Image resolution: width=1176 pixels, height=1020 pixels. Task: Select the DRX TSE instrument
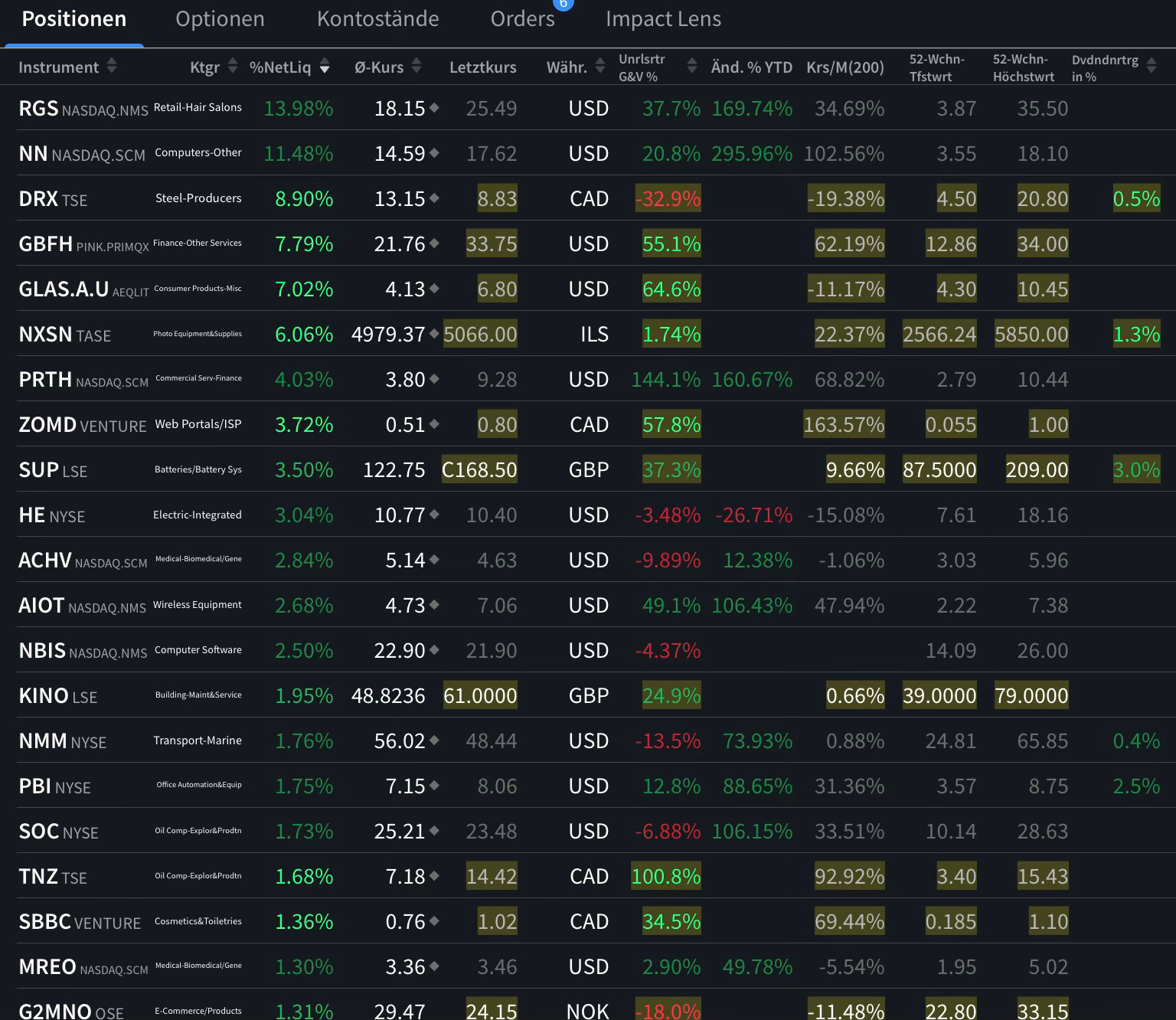point(53,199)
